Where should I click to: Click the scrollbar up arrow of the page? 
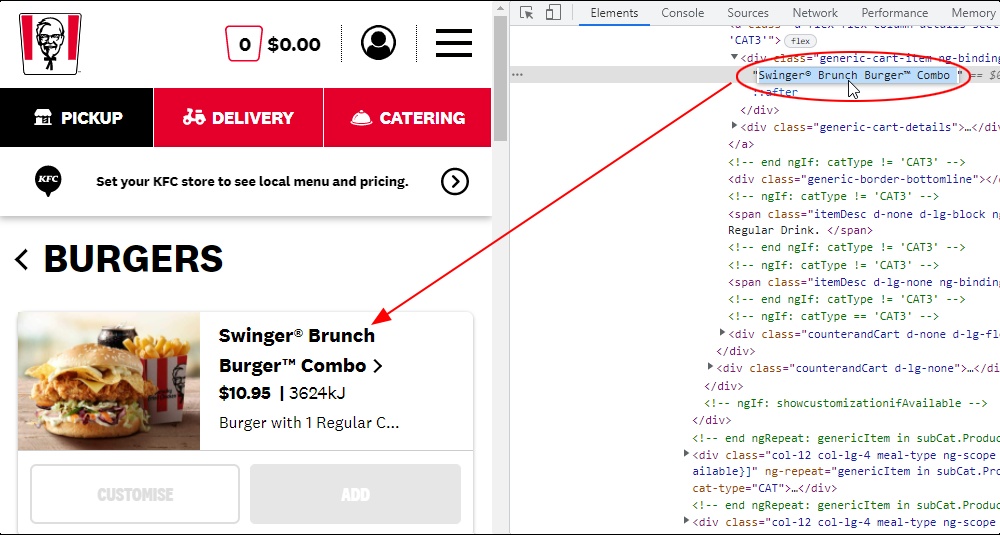point(501,8)
